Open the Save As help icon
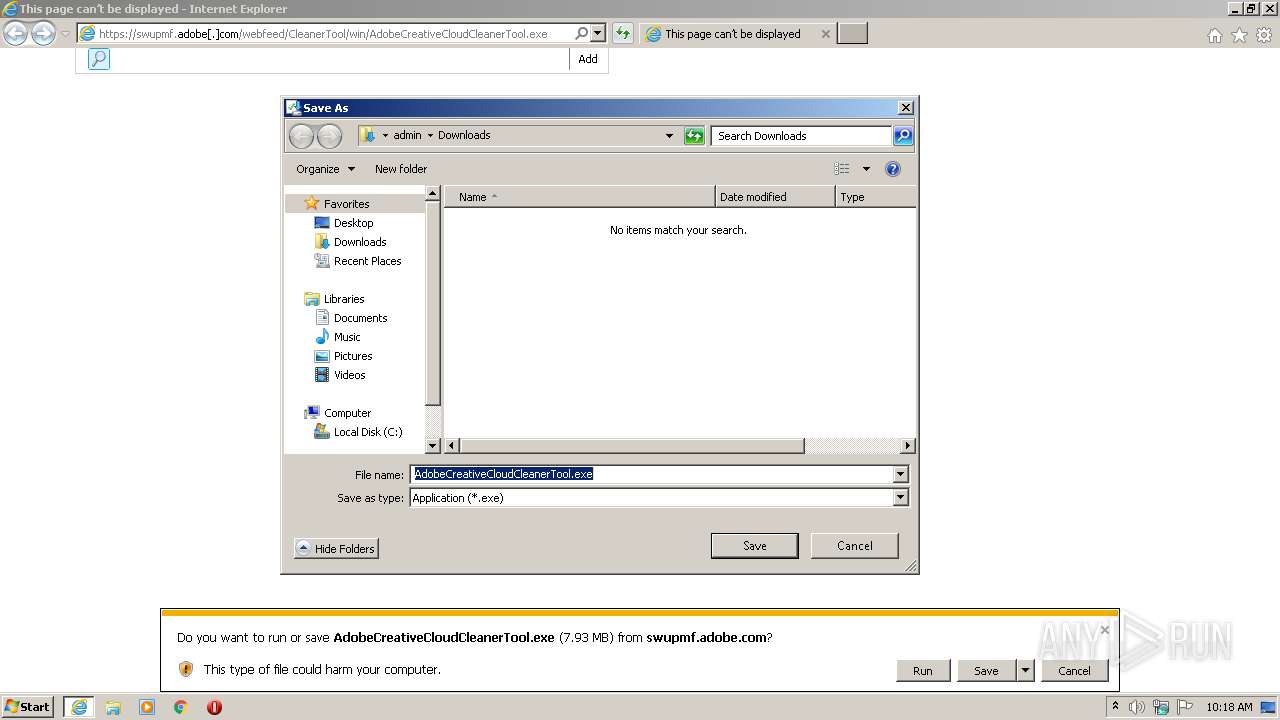The width and height of the screenshot is (1280, 720). (893, 169)
